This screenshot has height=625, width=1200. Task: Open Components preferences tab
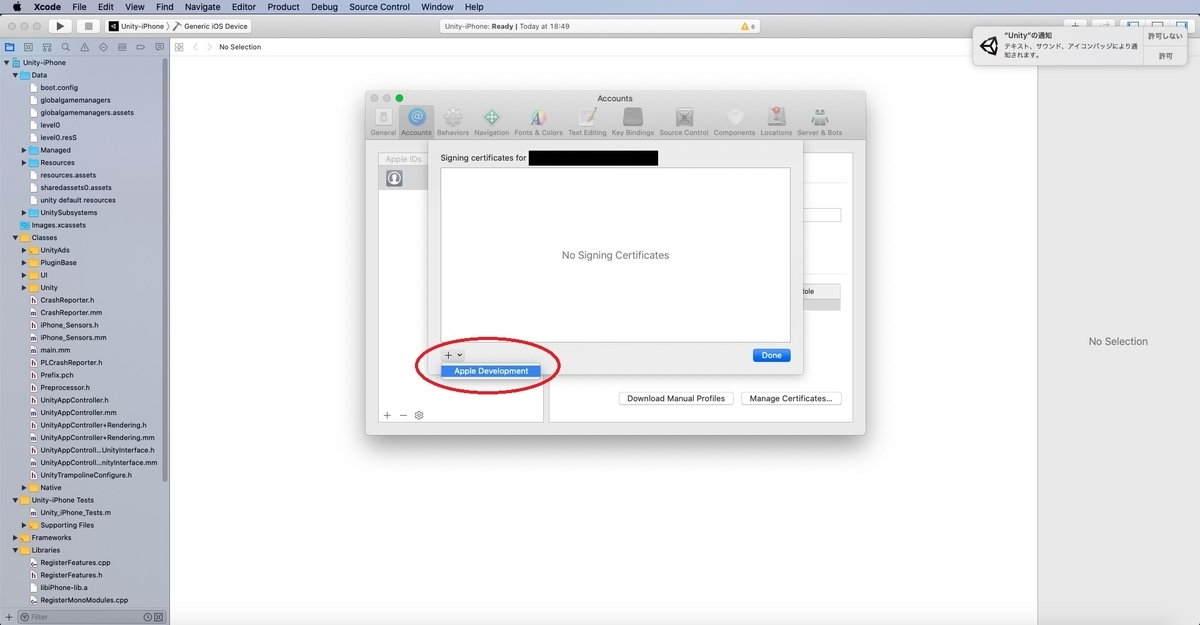click(x=734, y=121)
